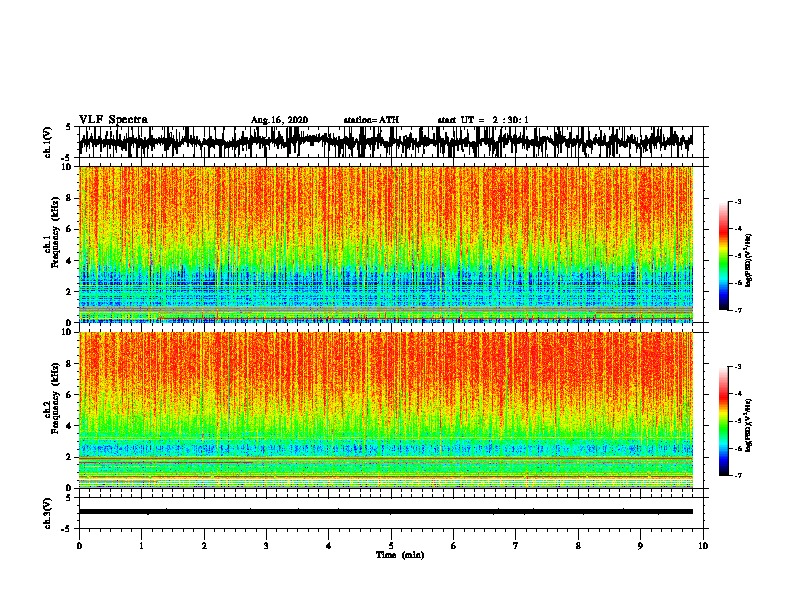Screen dimensions: 792x612
Task: Click the 'Time (min)' axis label
Action: point(400,555)
